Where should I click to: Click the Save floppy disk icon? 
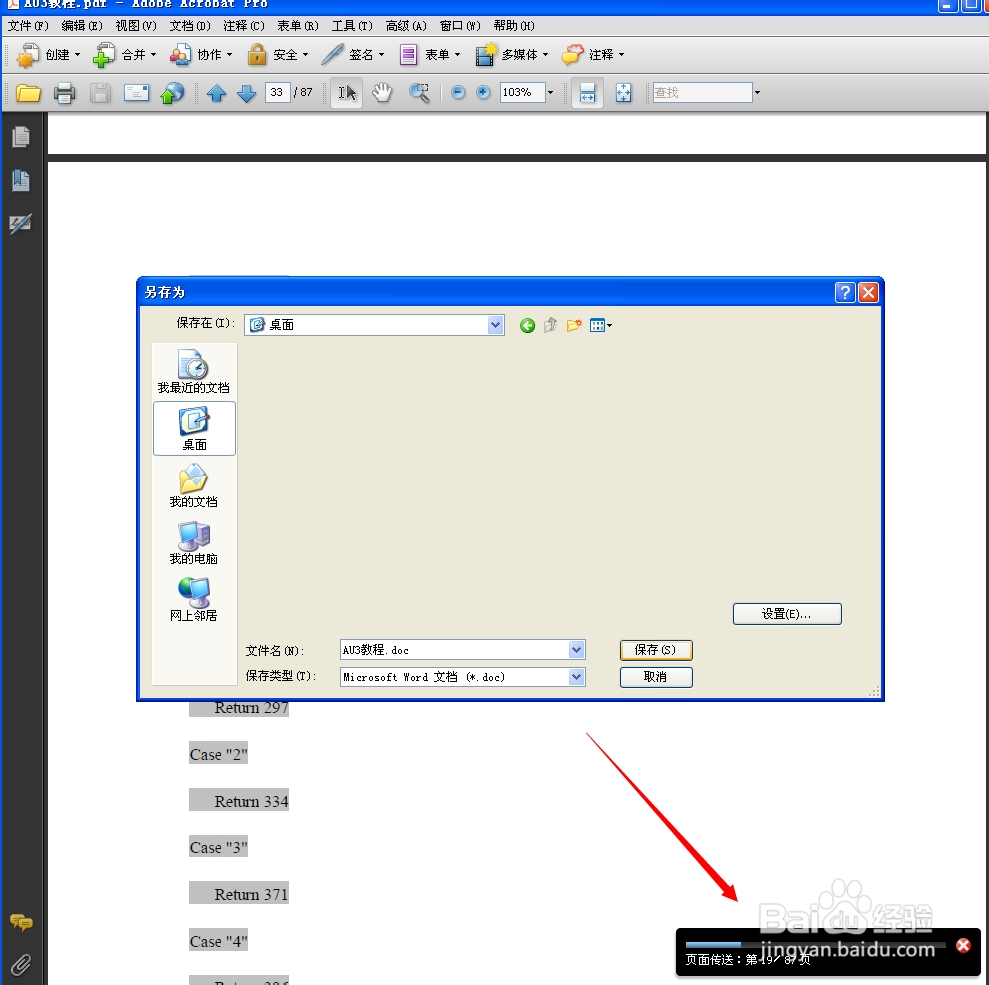100,93
